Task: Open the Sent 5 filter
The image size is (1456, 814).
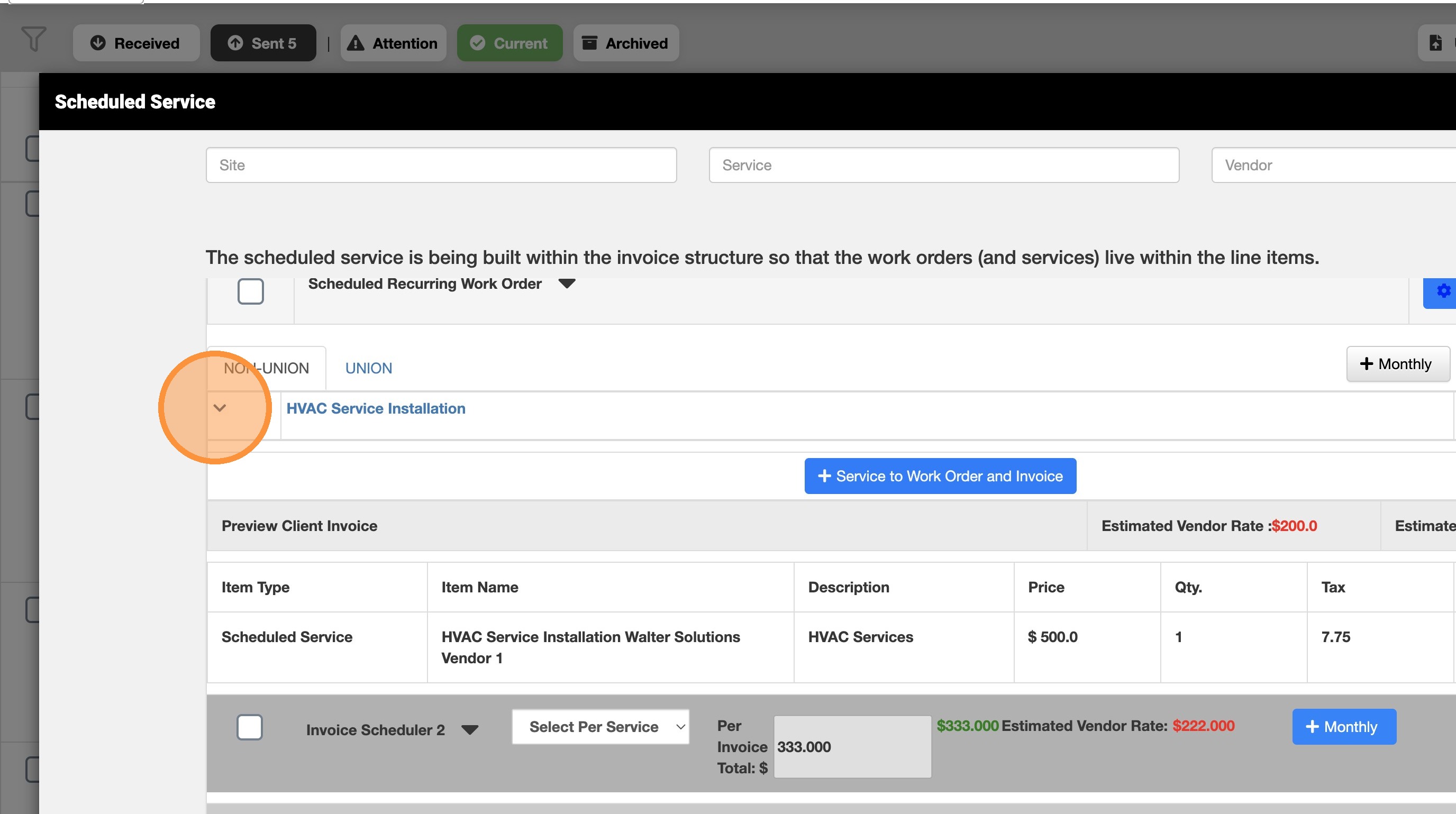Action: [x=263, y=43]
